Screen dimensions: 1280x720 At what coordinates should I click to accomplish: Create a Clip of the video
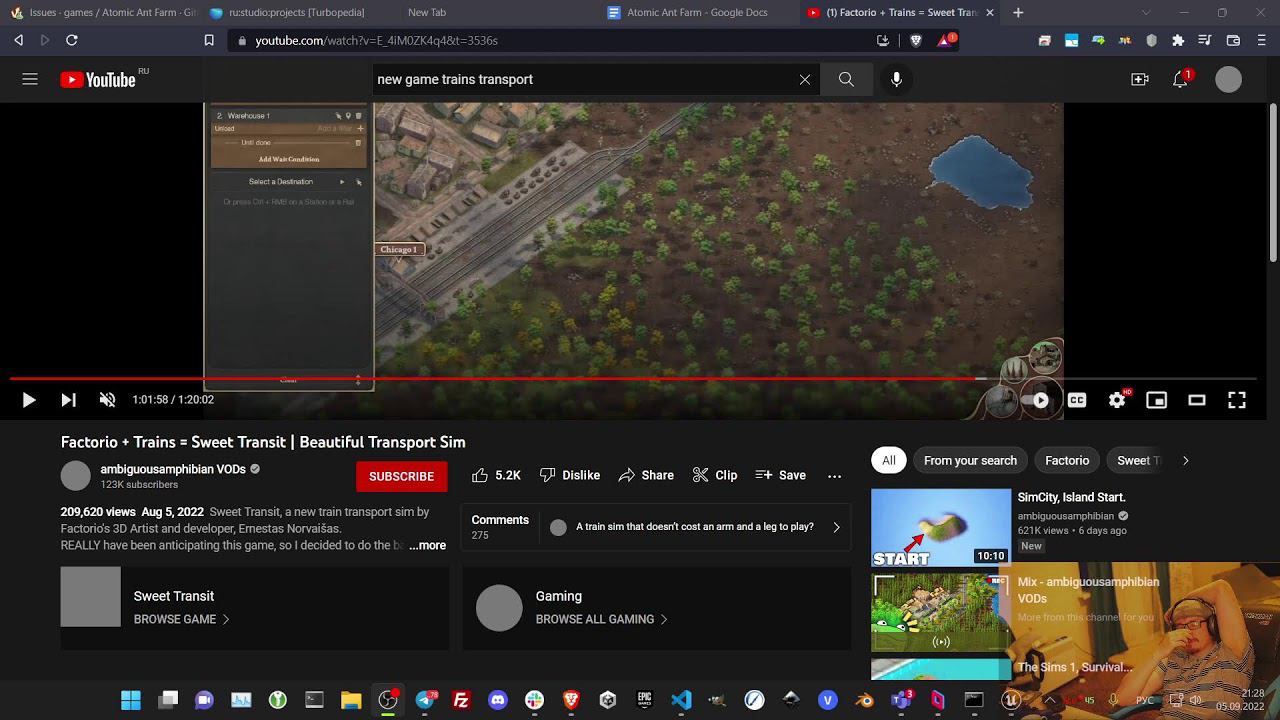pyautogui.click(x=715, y=475)
